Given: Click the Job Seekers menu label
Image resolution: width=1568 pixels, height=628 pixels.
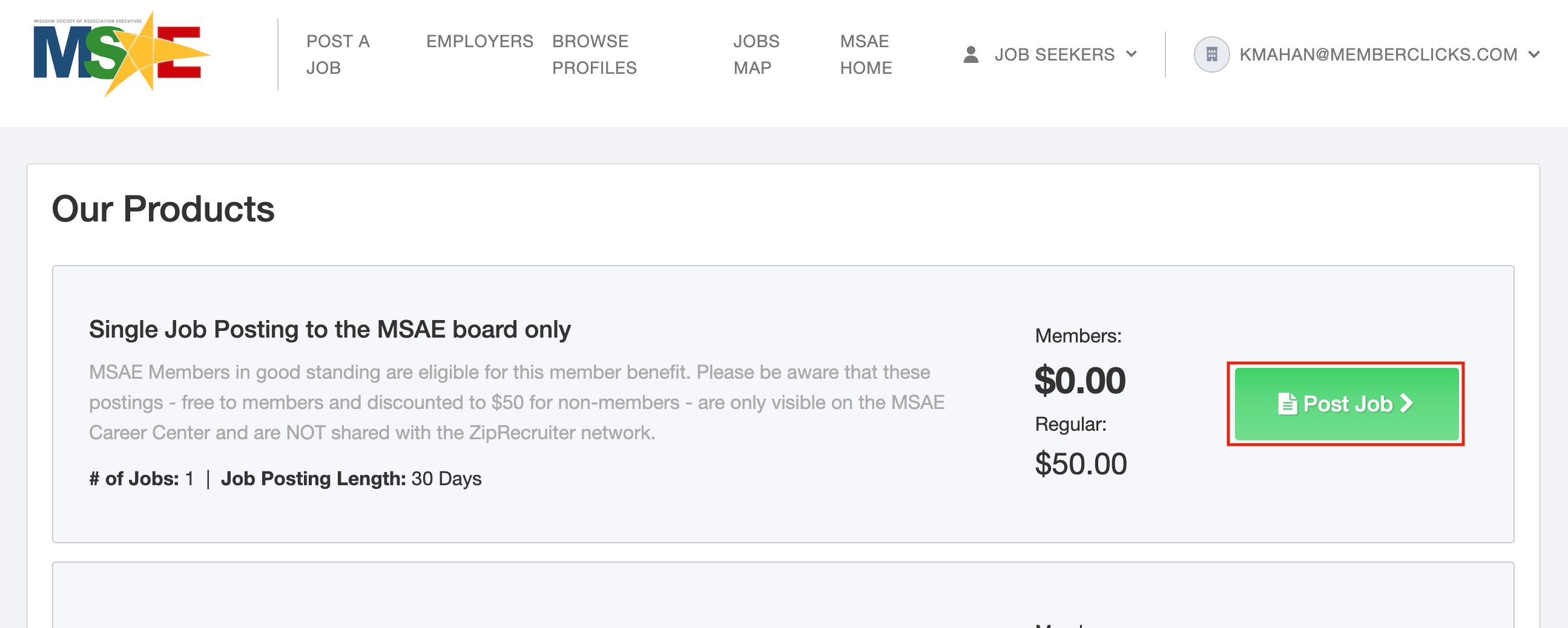Looking at the screenshot, I should [x=1054, y=55].
